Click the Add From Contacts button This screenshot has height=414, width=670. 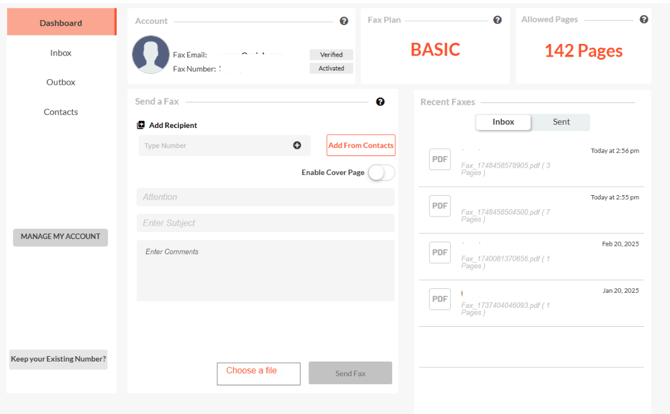click(361, 145)
